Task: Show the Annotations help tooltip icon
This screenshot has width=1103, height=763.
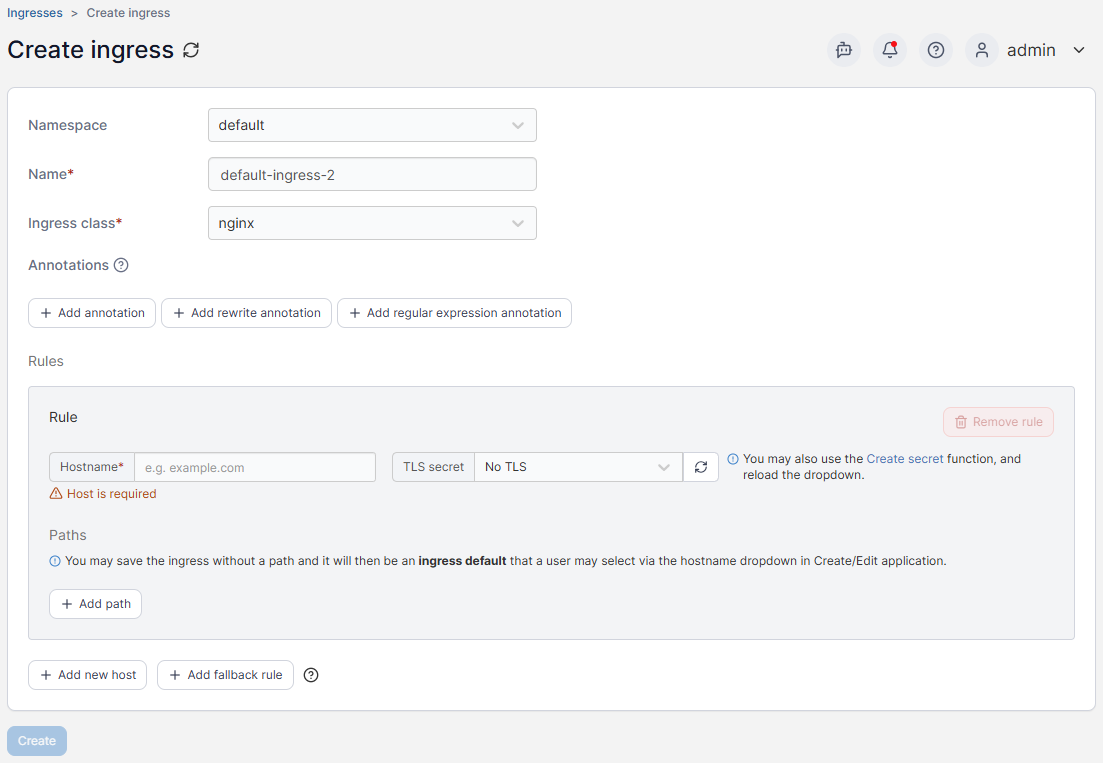Action: (x=121, y=265)
